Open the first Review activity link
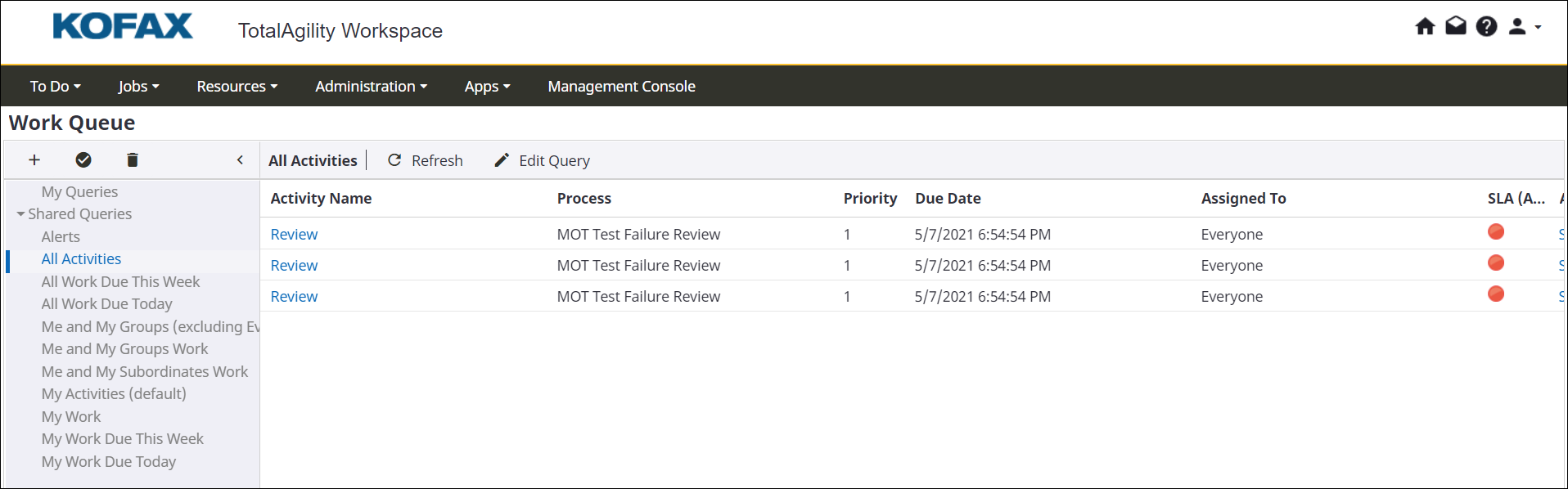The width and height of the screenshot is (1568, 489). tap(294, 235)
